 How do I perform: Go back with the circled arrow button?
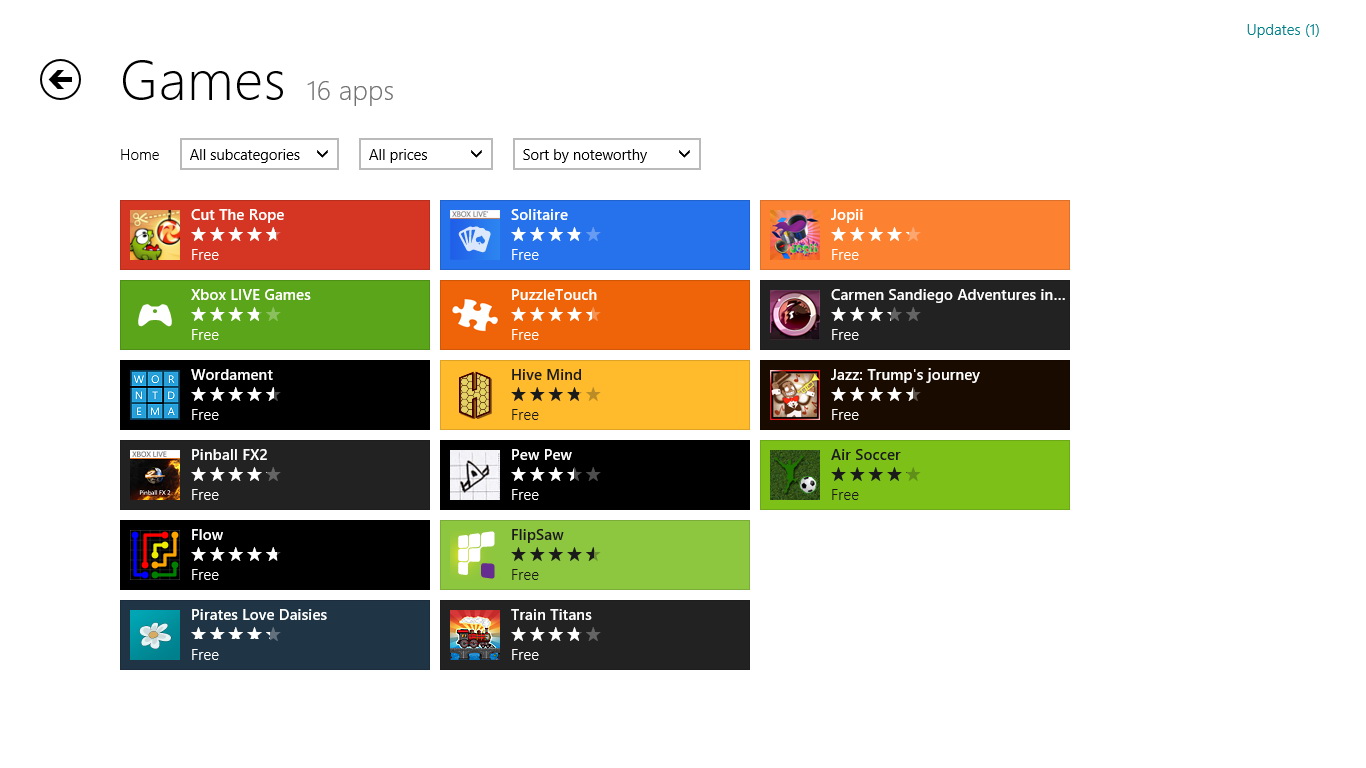click(60, 79)
